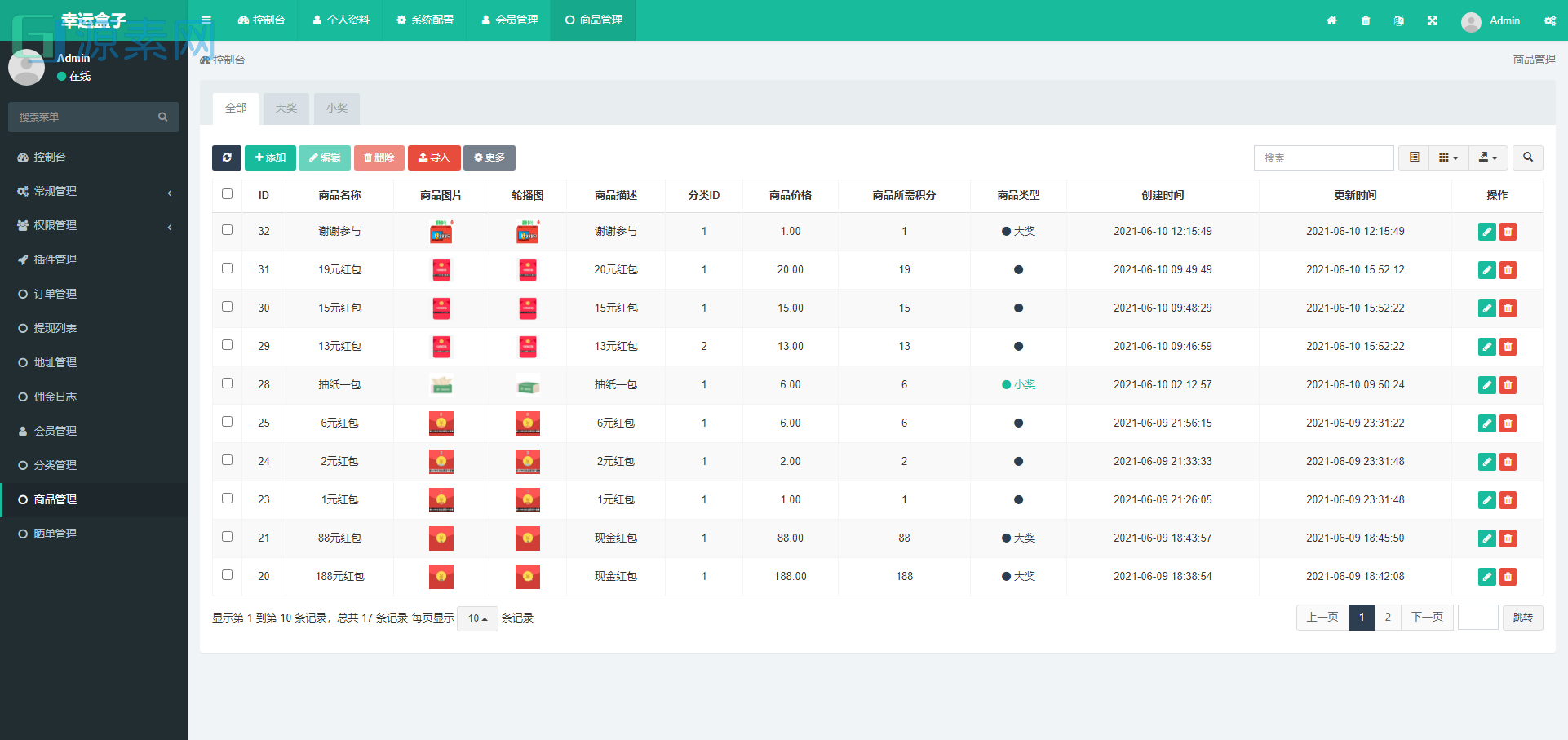Click the 搜索 search input field
The width and height of the screenshot is (1568, 740).
coord(1323,157)
